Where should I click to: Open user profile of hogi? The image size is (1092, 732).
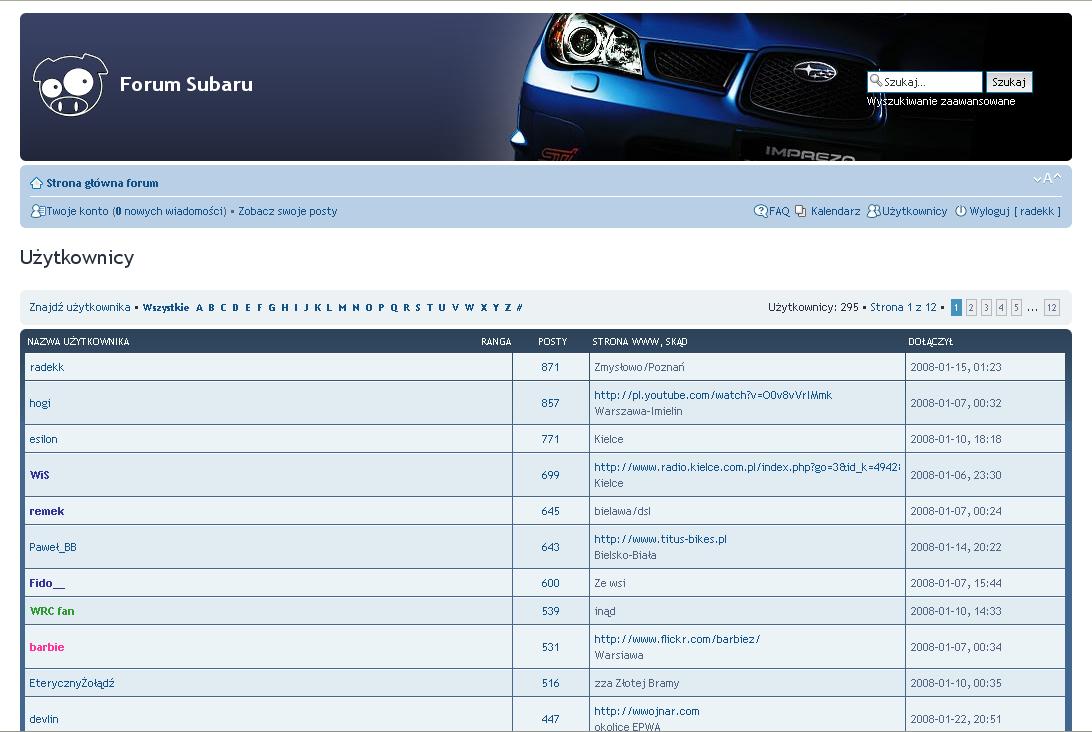click(40, 403)
